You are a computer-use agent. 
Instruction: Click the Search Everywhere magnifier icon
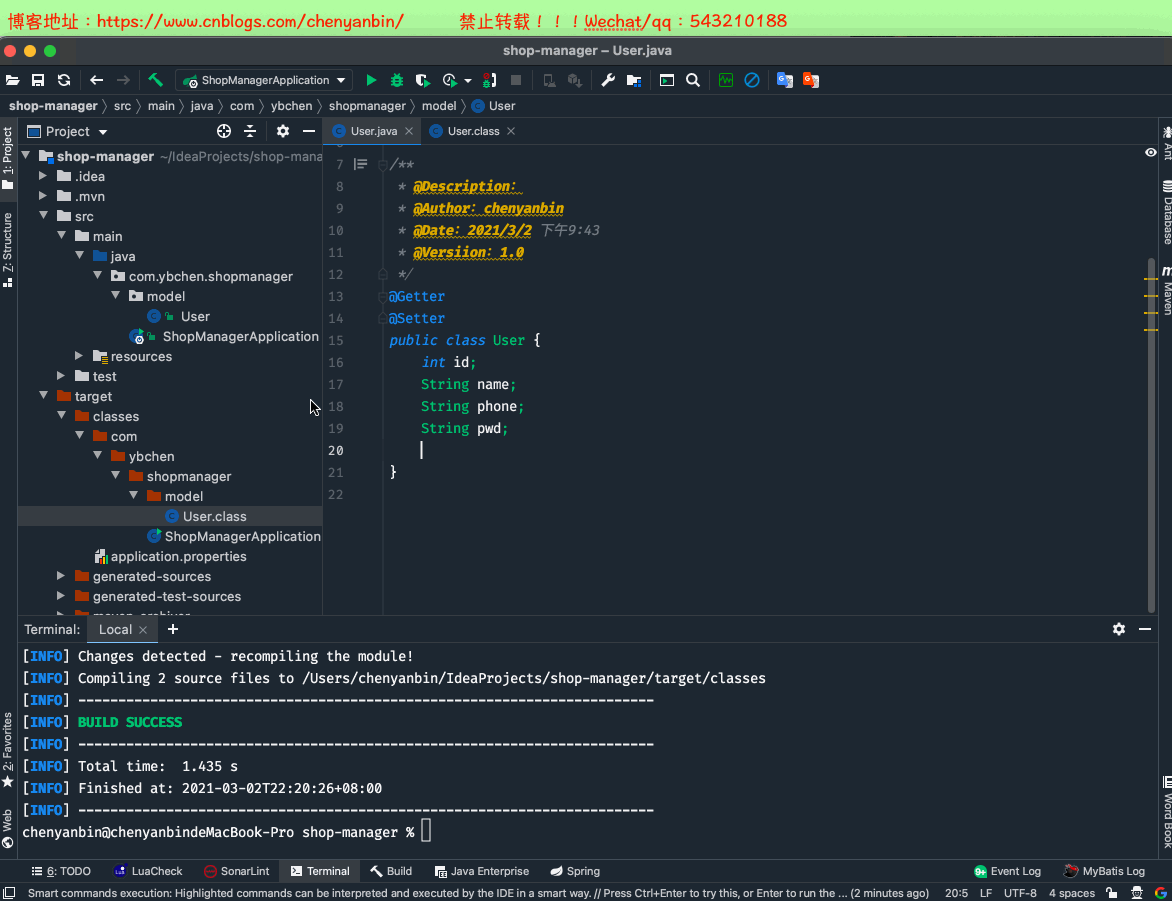pyautogui.click(x=693, y=80)
